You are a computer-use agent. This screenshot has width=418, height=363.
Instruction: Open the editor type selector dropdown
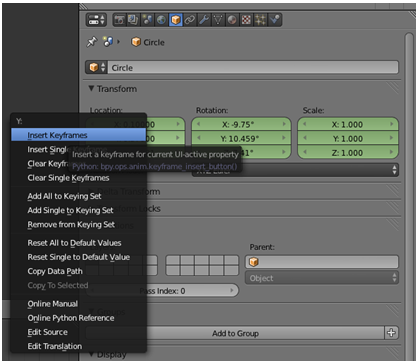point(96,20)
